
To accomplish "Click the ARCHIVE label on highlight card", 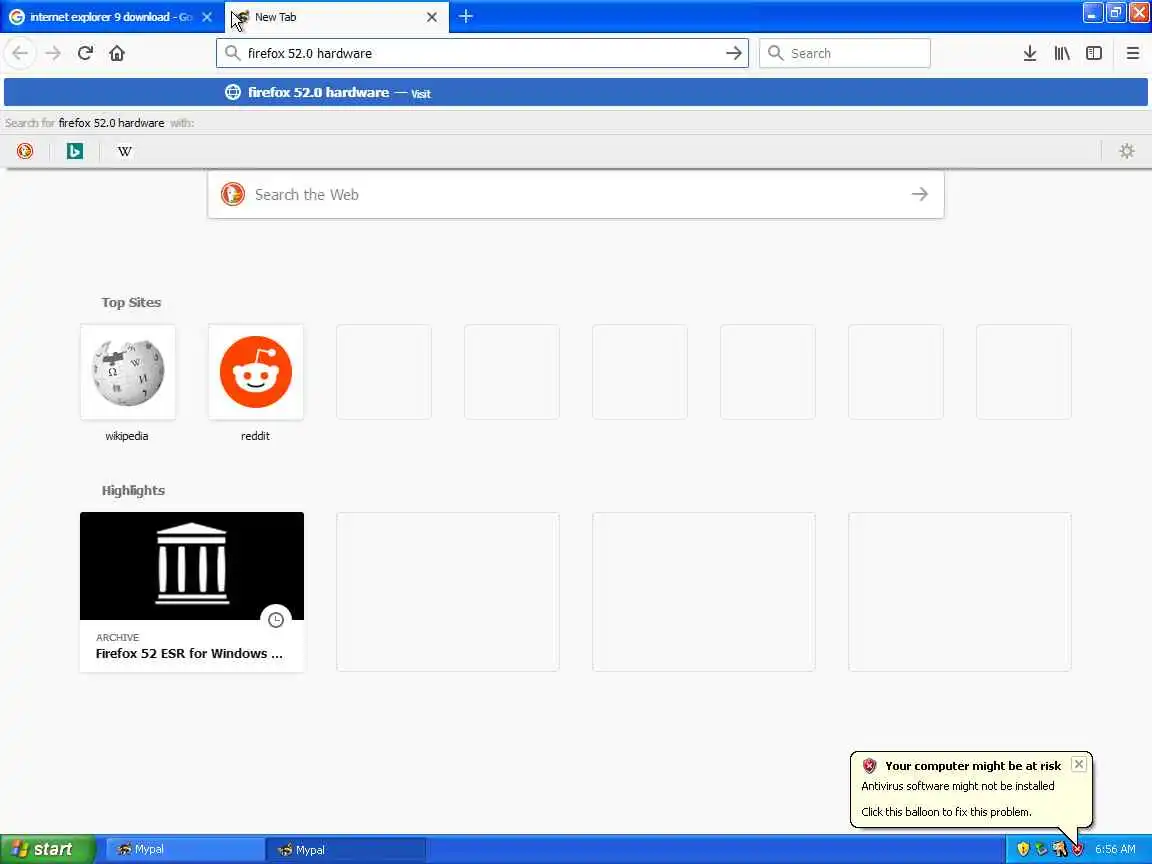I will click(x=118, y=637).
